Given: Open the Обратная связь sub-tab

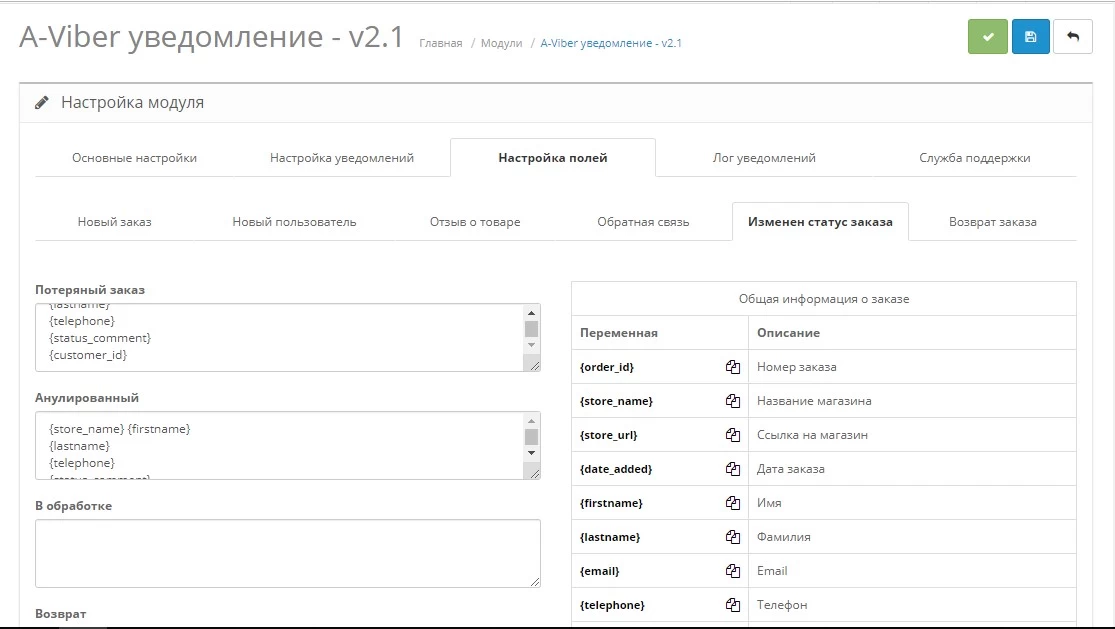Looking at the screenshot, I should (x=643, y=222).
